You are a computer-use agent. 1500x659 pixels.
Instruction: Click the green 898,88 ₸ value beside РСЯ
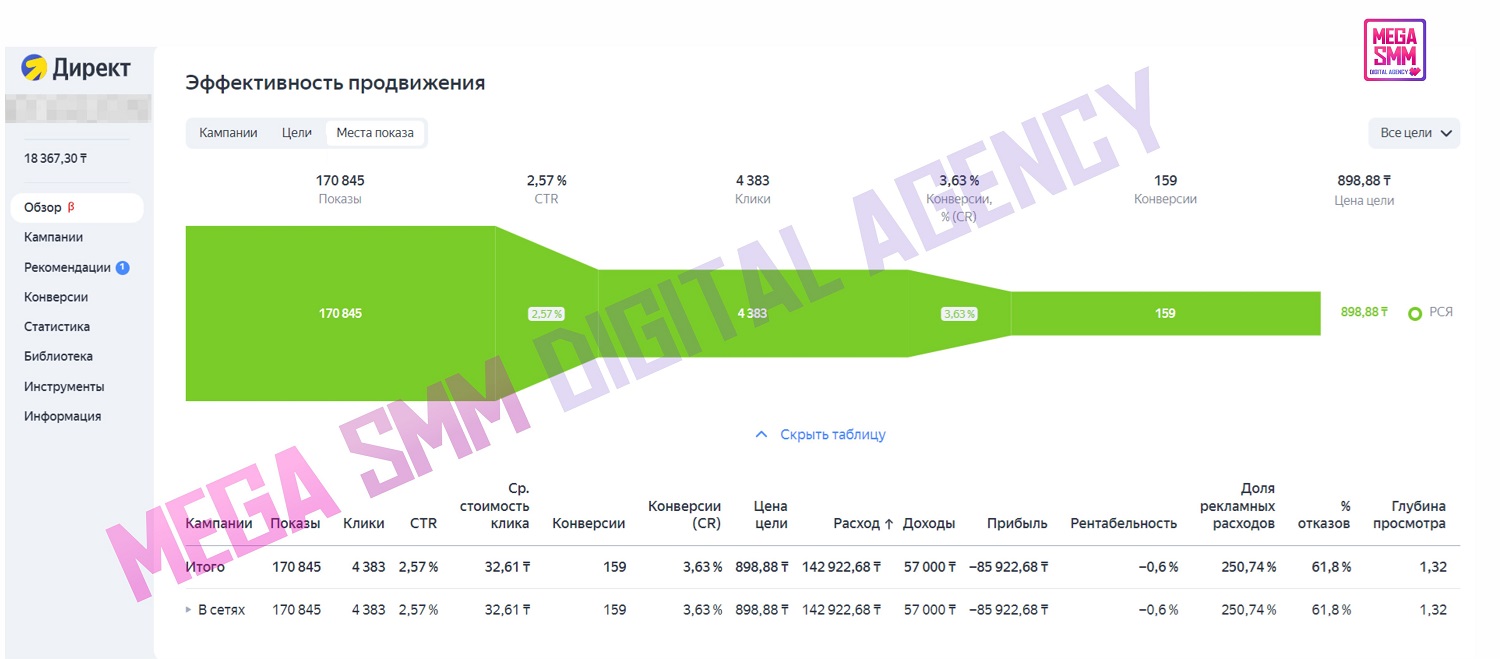(1365, 313)
